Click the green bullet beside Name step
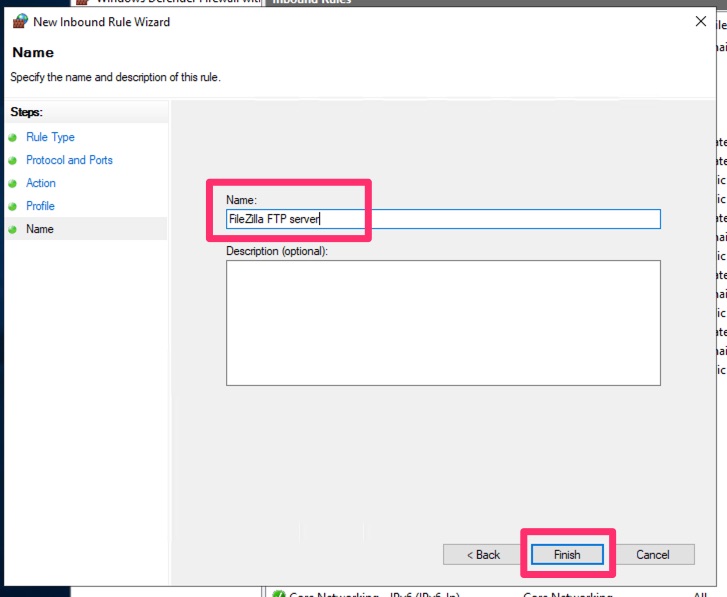Screen dimensions: 727x597 (x=13, y=229)
